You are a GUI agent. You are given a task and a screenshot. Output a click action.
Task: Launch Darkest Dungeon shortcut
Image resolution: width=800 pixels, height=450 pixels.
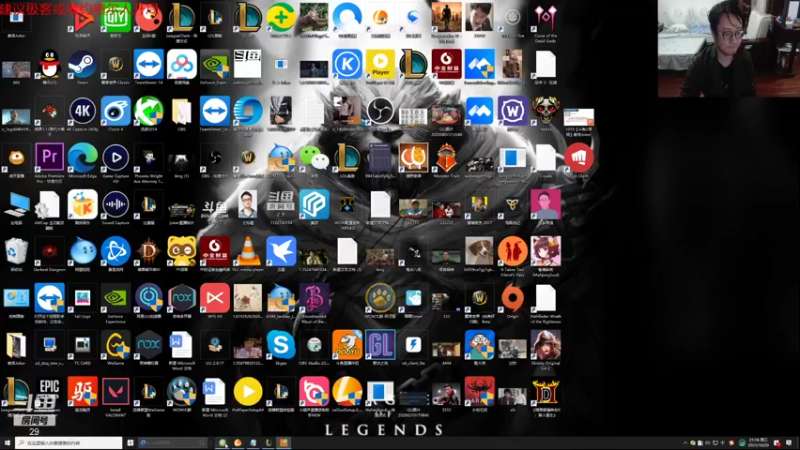[x=49, y=251]
